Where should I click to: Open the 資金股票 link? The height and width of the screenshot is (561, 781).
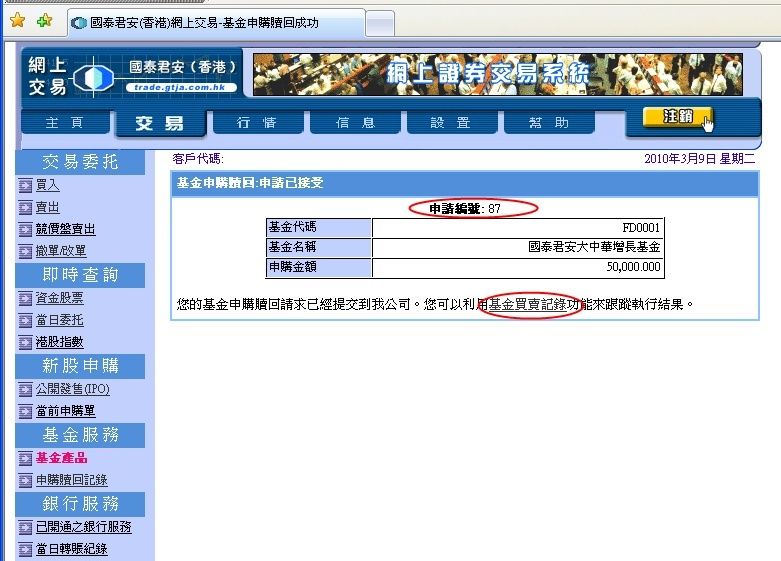pyautogui.click(x=59, y=298)
